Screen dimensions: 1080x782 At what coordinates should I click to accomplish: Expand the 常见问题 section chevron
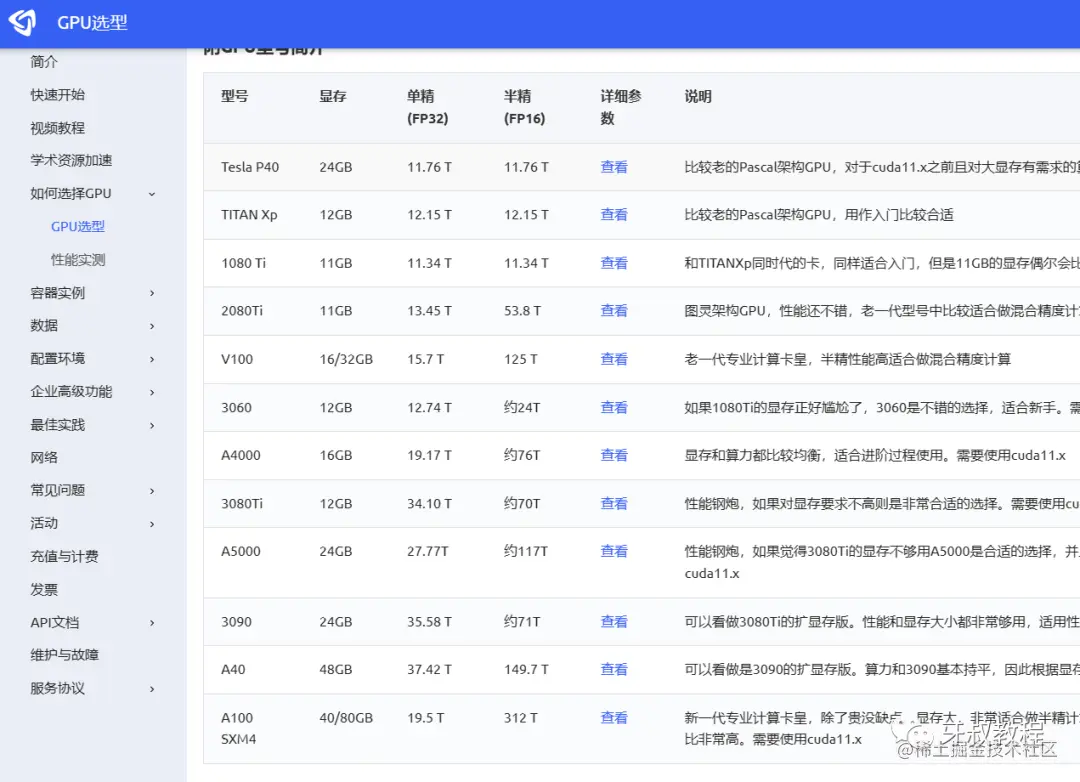(152, 491)
